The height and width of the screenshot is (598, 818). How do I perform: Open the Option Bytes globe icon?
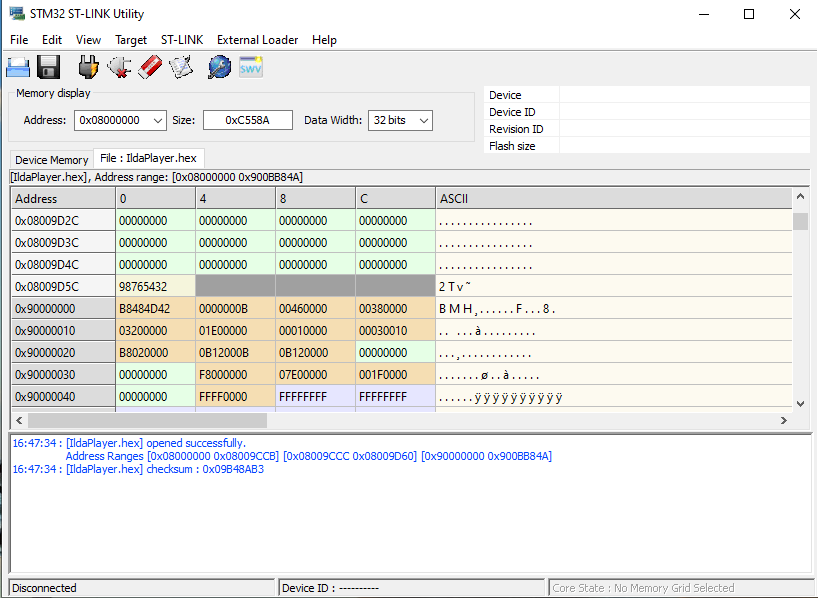point(219,67)
